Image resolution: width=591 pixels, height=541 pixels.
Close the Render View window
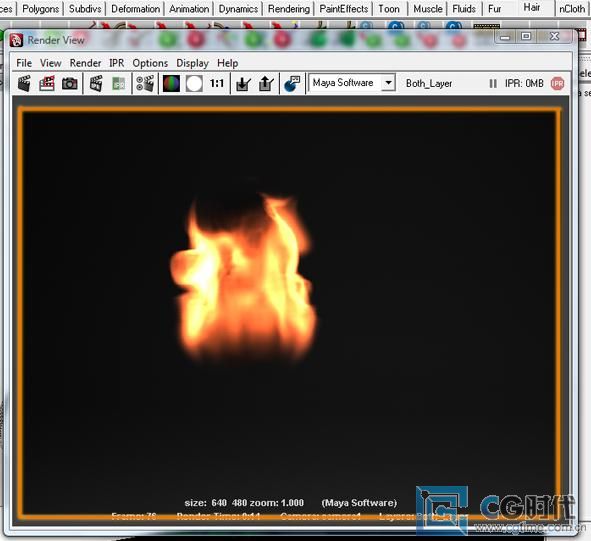(554, 36)
